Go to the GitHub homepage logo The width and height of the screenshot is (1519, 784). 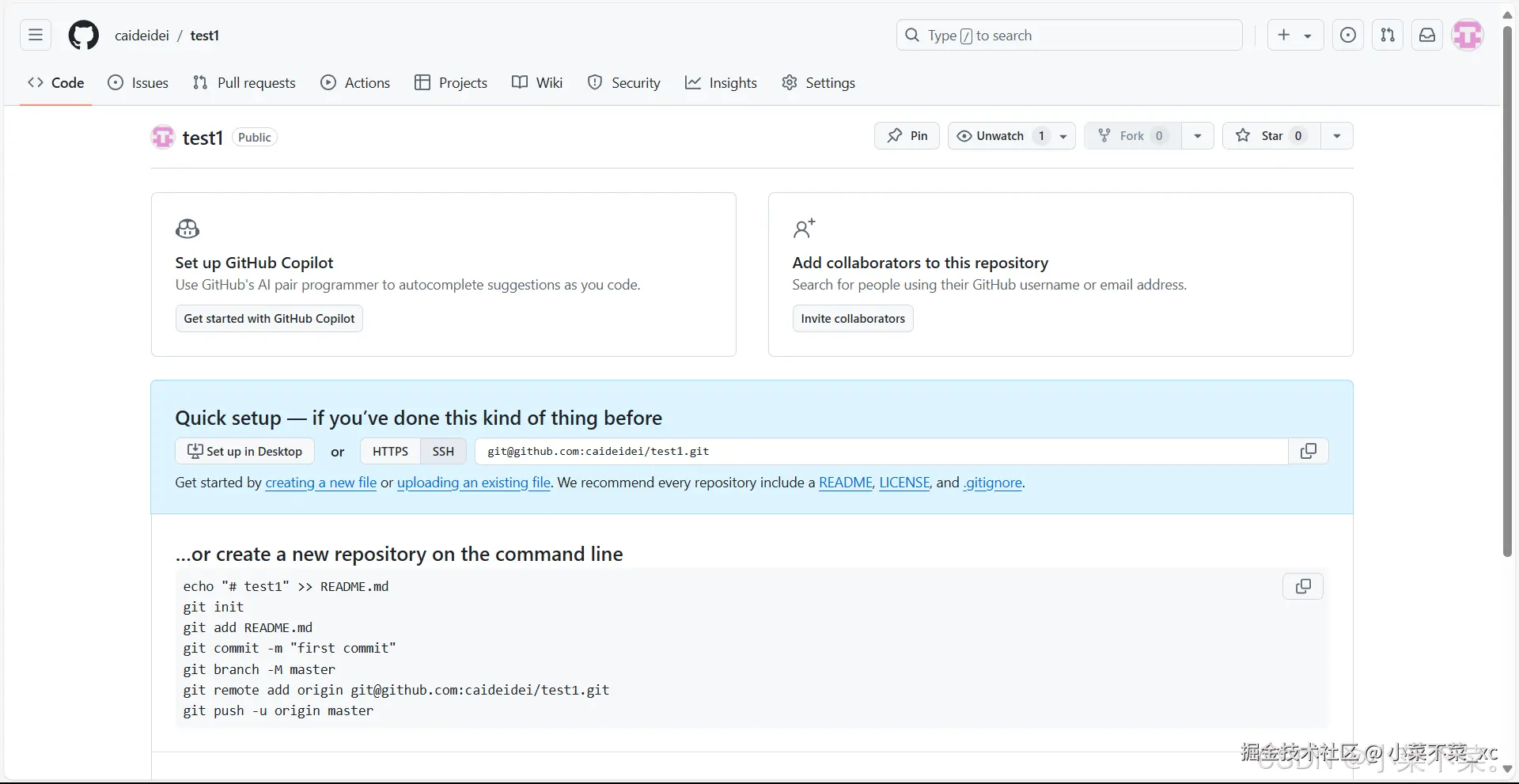[x=84, y=36]
